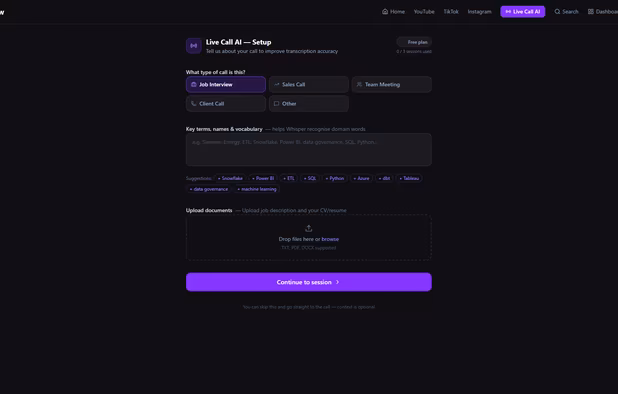Click the Free plan badge
618x394 pixels.
point(414,42)
